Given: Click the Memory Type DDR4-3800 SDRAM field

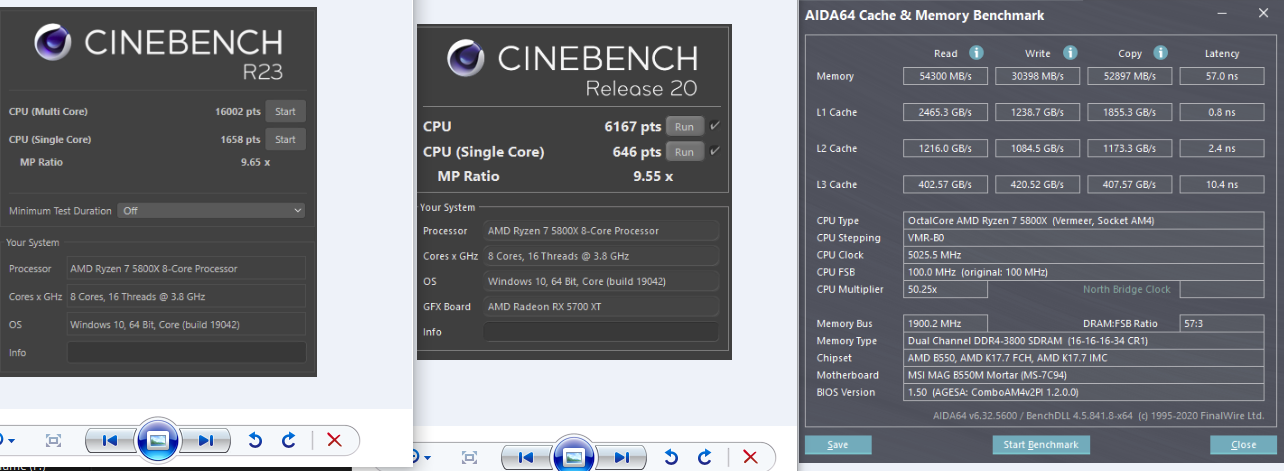Looking at the screenshot, I should [x=1083, y=341].
